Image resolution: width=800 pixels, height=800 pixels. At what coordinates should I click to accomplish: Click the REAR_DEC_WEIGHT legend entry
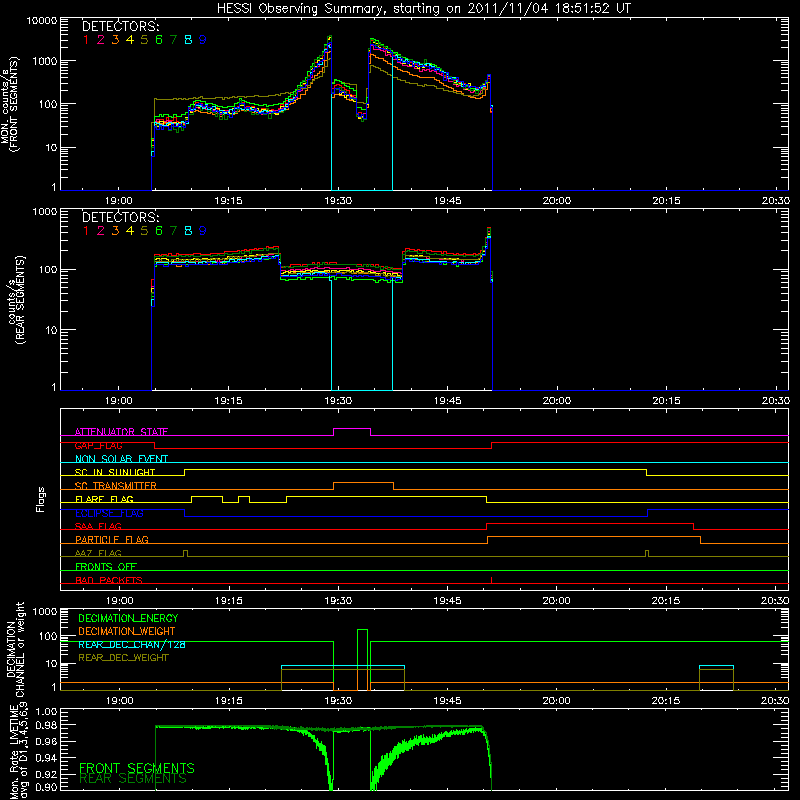(x=123, y=658)
